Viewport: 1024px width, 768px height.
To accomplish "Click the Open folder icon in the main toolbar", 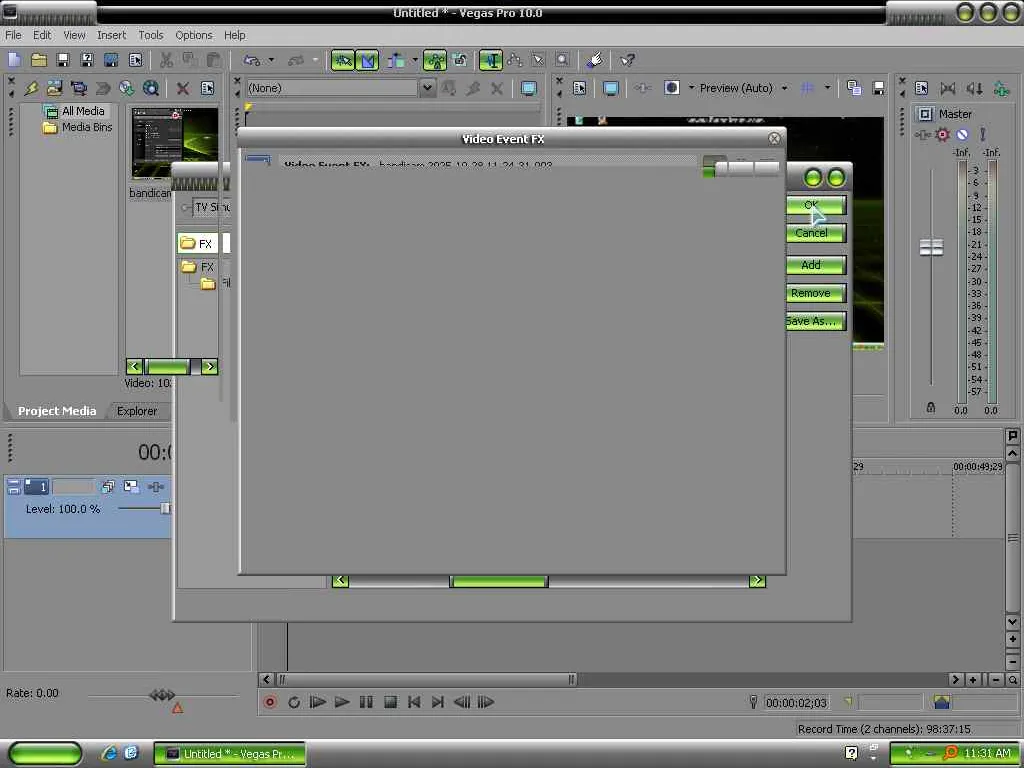I will pyautogui.click(x=39, y=60).
